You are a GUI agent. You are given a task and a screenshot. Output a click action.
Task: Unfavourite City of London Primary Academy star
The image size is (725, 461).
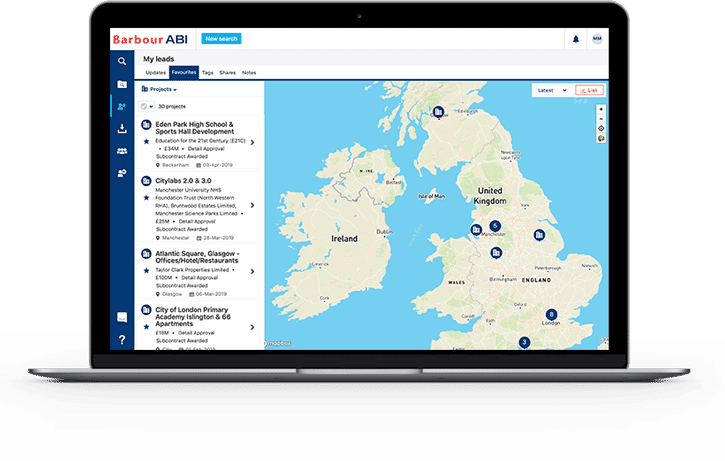click(146, 327)
